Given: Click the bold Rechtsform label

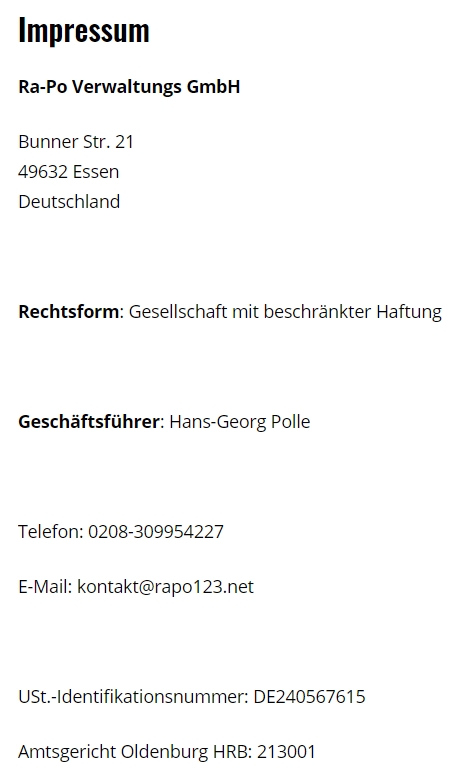Looking at the screenshot, I should coord(69,311).
